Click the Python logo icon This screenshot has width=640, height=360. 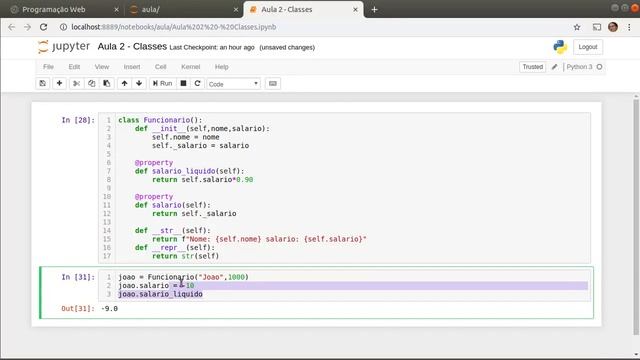point(560,47)
